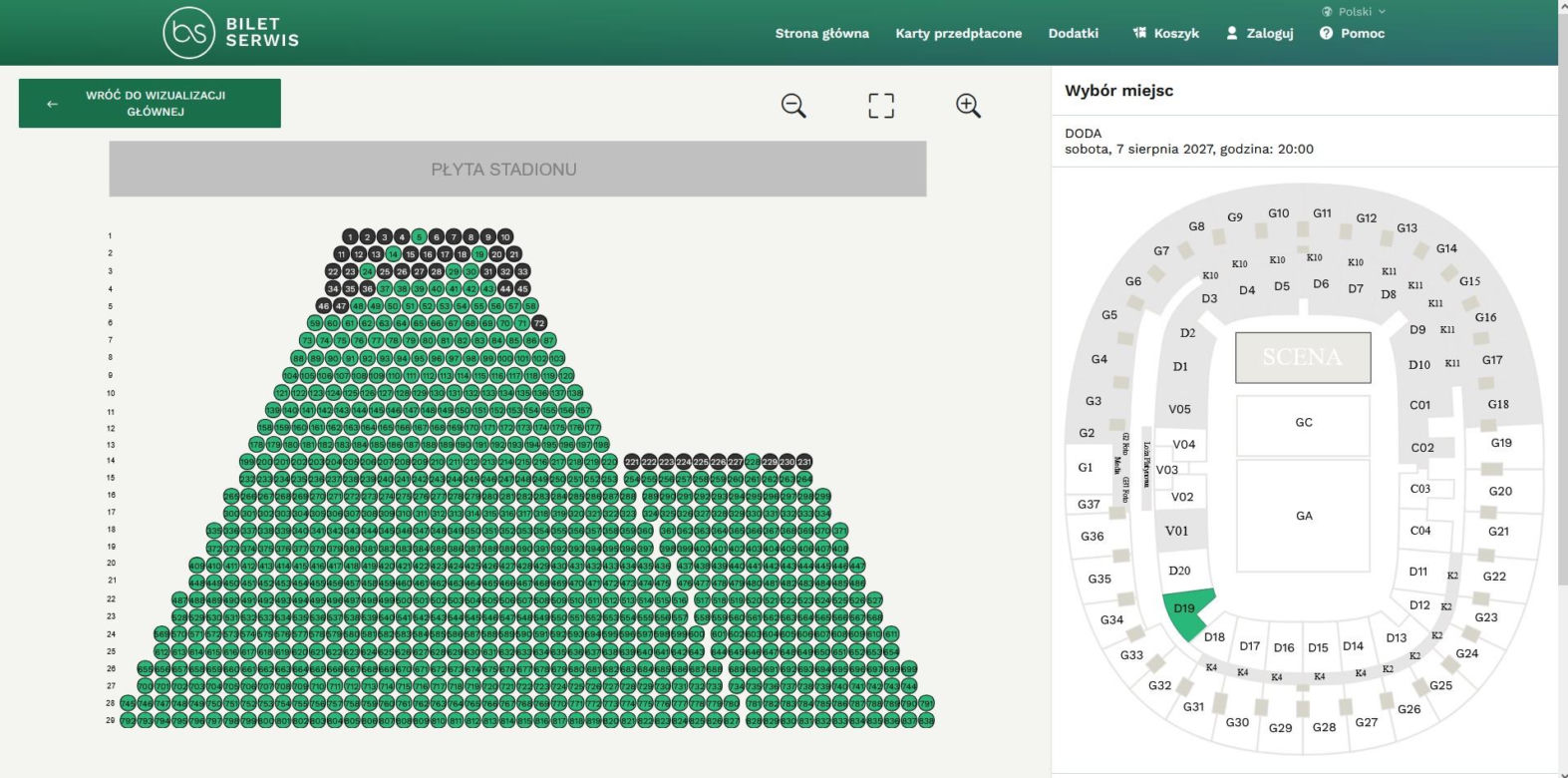Select available seat 14 in row 2
The height and width of the screenshot is (778, 1568).
[x=393, y=254]
